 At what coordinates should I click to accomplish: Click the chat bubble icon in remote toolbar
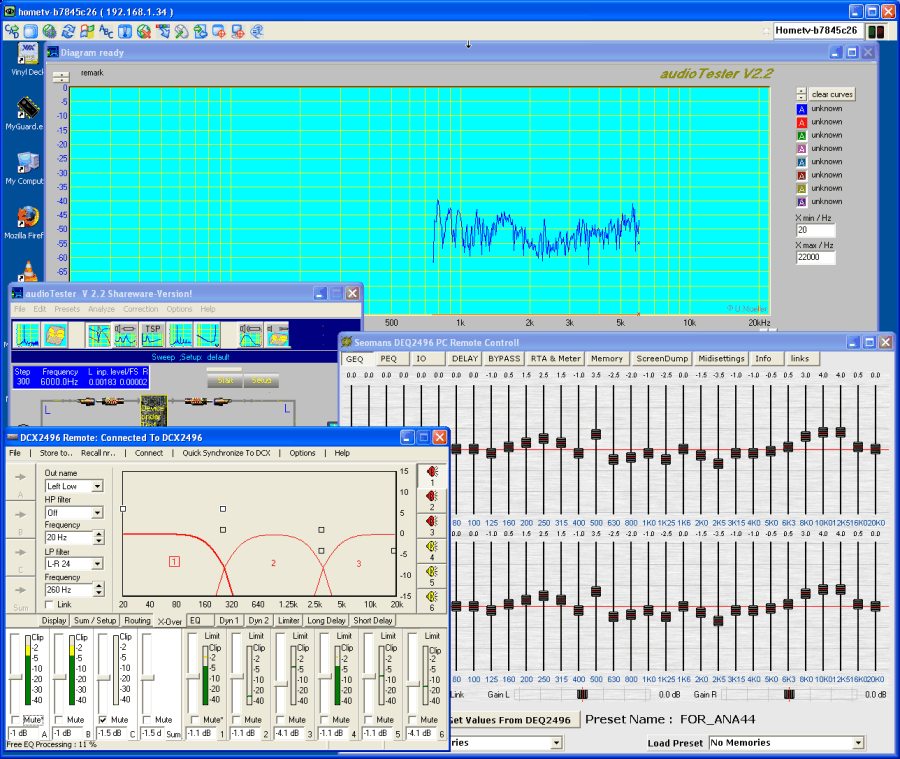click(257, 31)
